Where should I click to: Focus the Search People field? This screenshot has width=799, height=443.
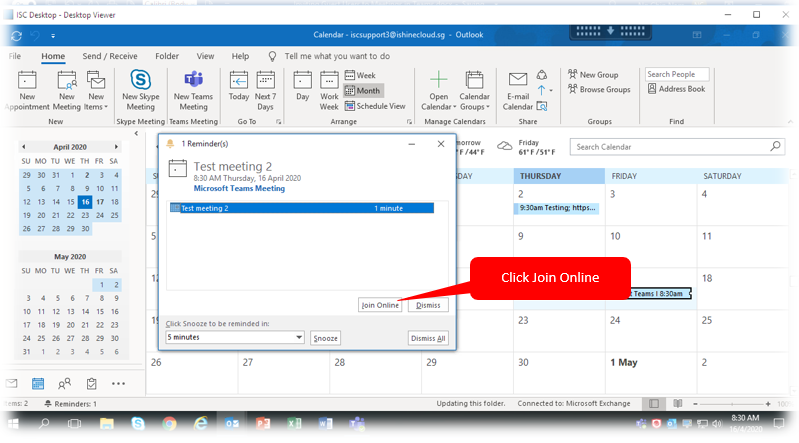coord(677,74)
